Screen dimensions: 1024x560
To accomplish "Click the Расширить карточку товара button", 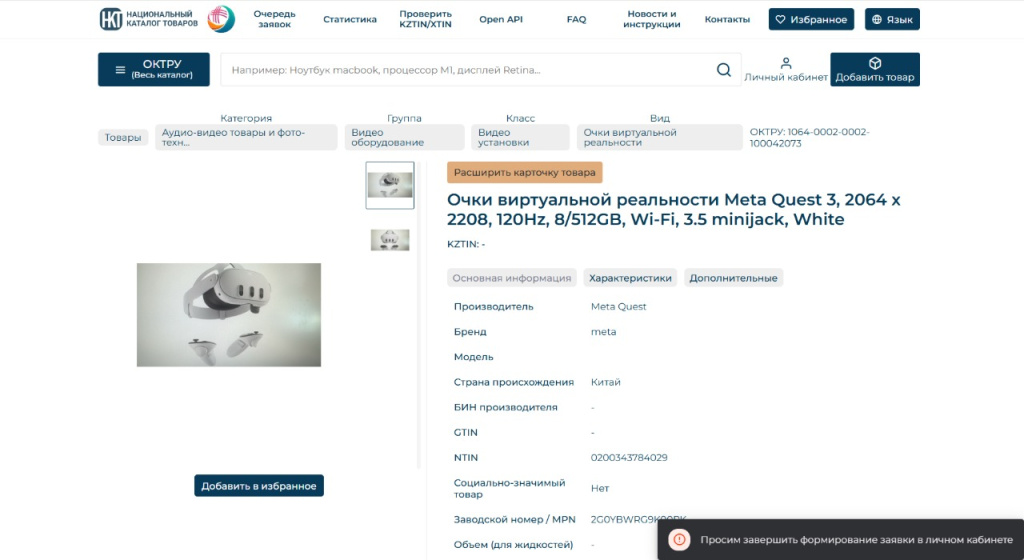I will click(524, 172).
